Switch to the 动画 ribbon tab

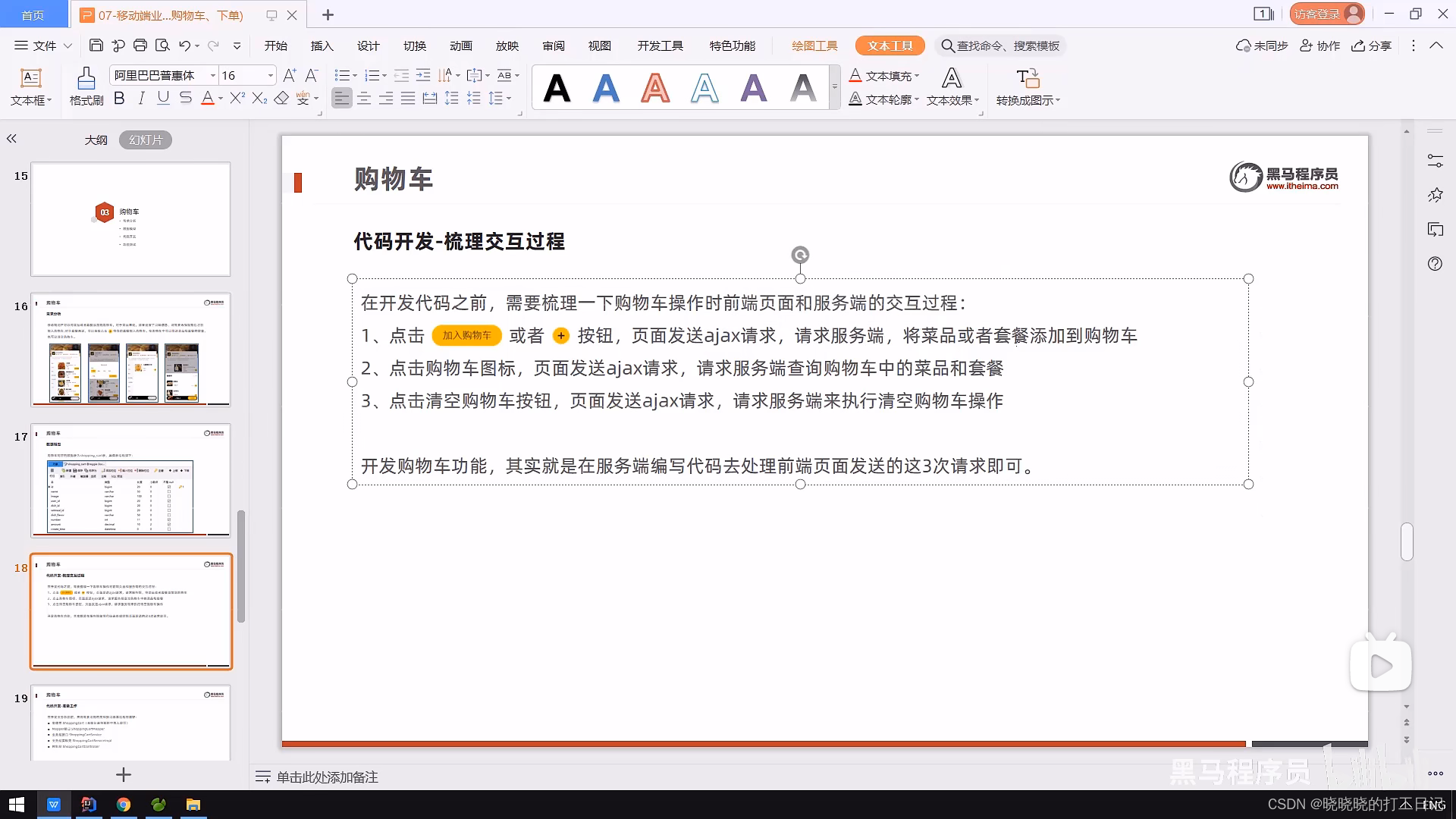coord(460,45)
